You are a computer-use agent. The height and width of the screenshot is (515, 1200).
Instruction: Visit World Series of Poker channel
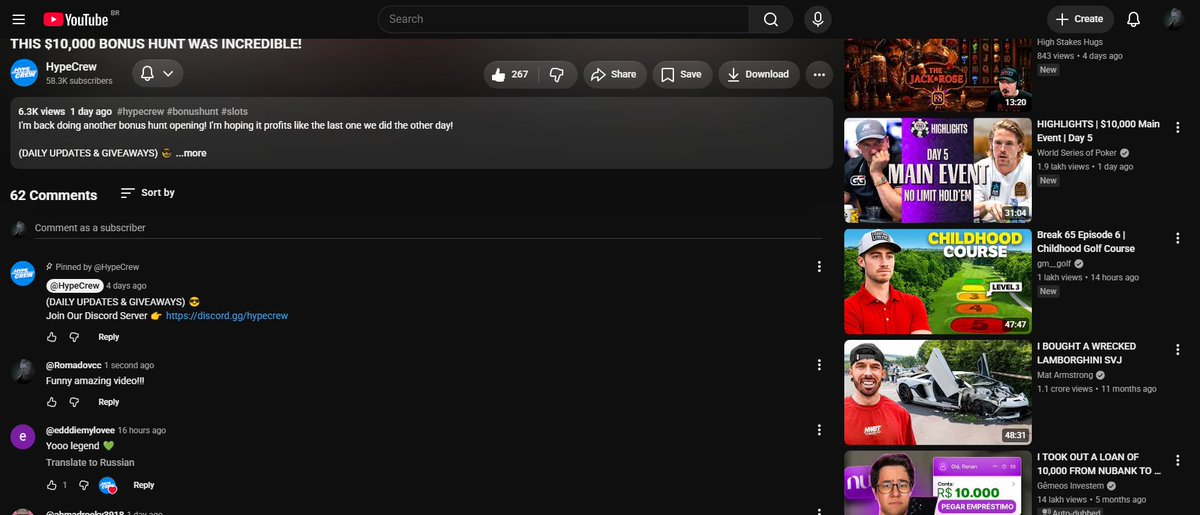coord(1078,153)
